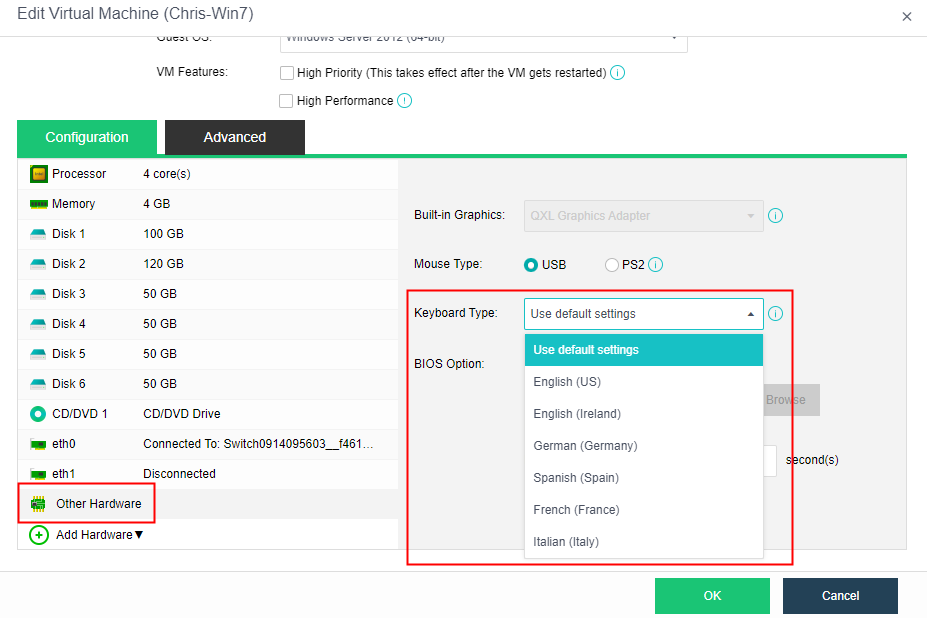Click the Other Hardware chip icon

(37, 504)
